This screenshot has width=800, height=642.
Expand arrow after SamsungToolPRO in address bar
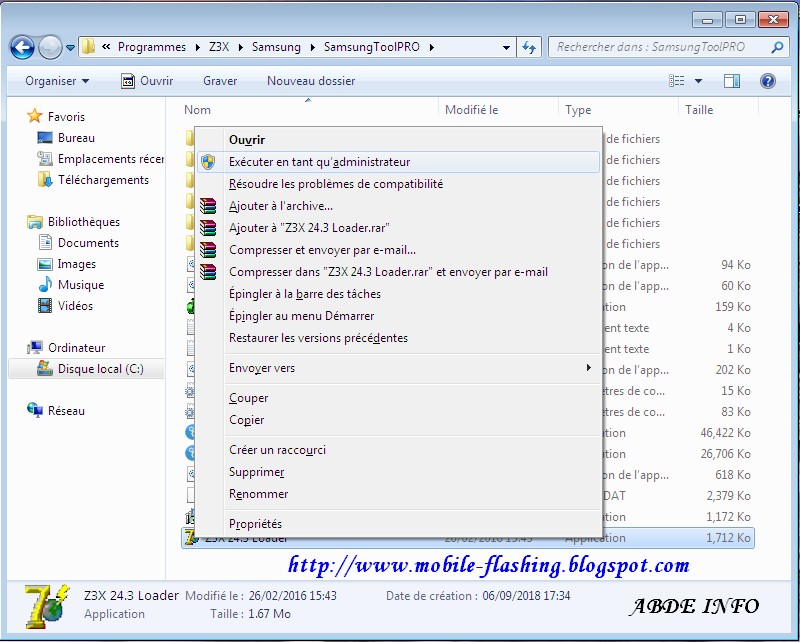432,47
